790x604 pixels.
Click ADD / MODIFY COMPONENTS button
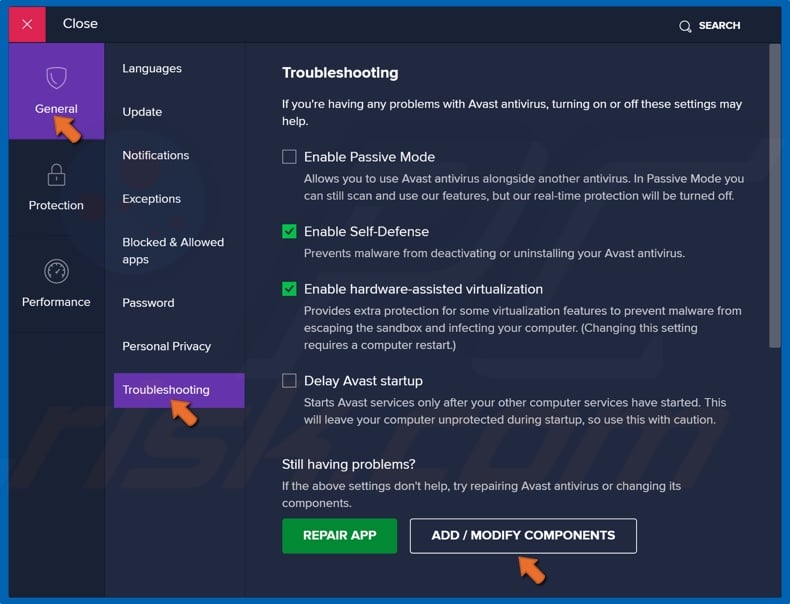point(523,535)
